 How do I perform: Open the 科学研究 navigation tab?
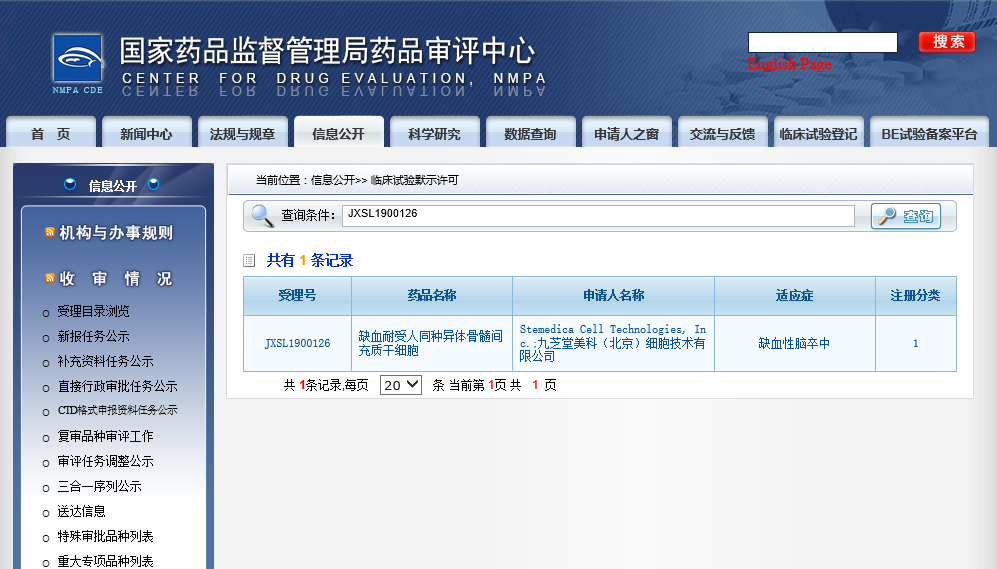coord(434,134)
